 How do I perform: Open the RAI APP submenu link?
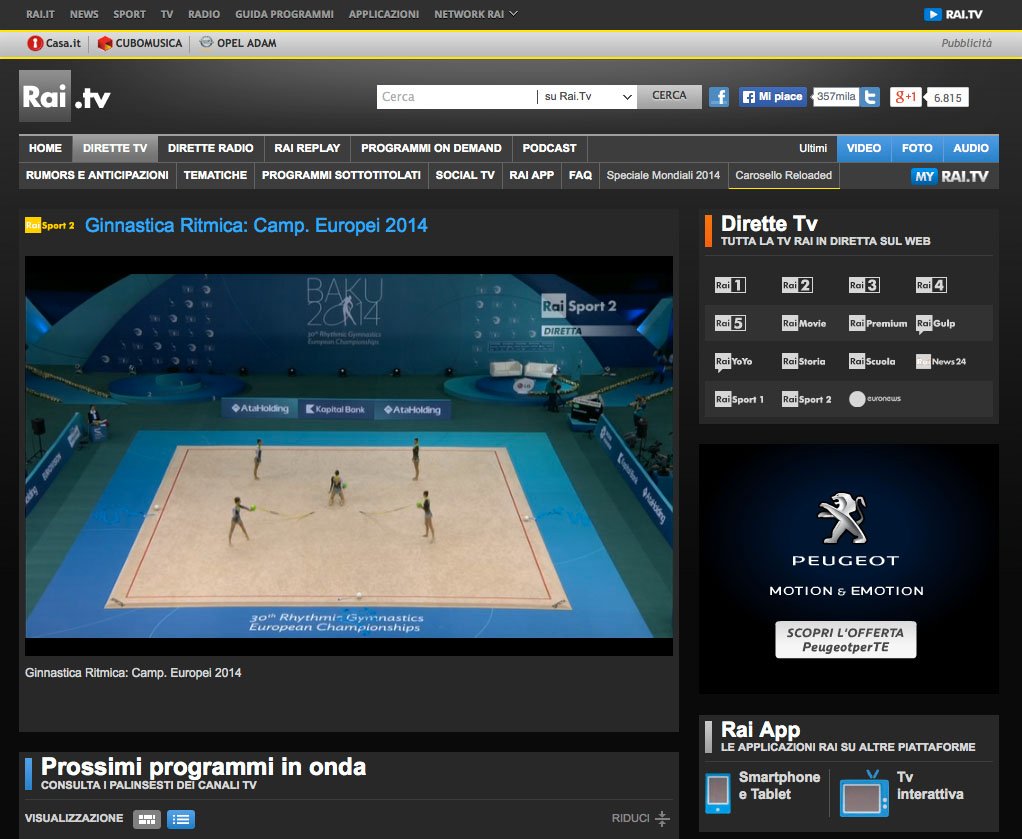click(x=531, y=175)
